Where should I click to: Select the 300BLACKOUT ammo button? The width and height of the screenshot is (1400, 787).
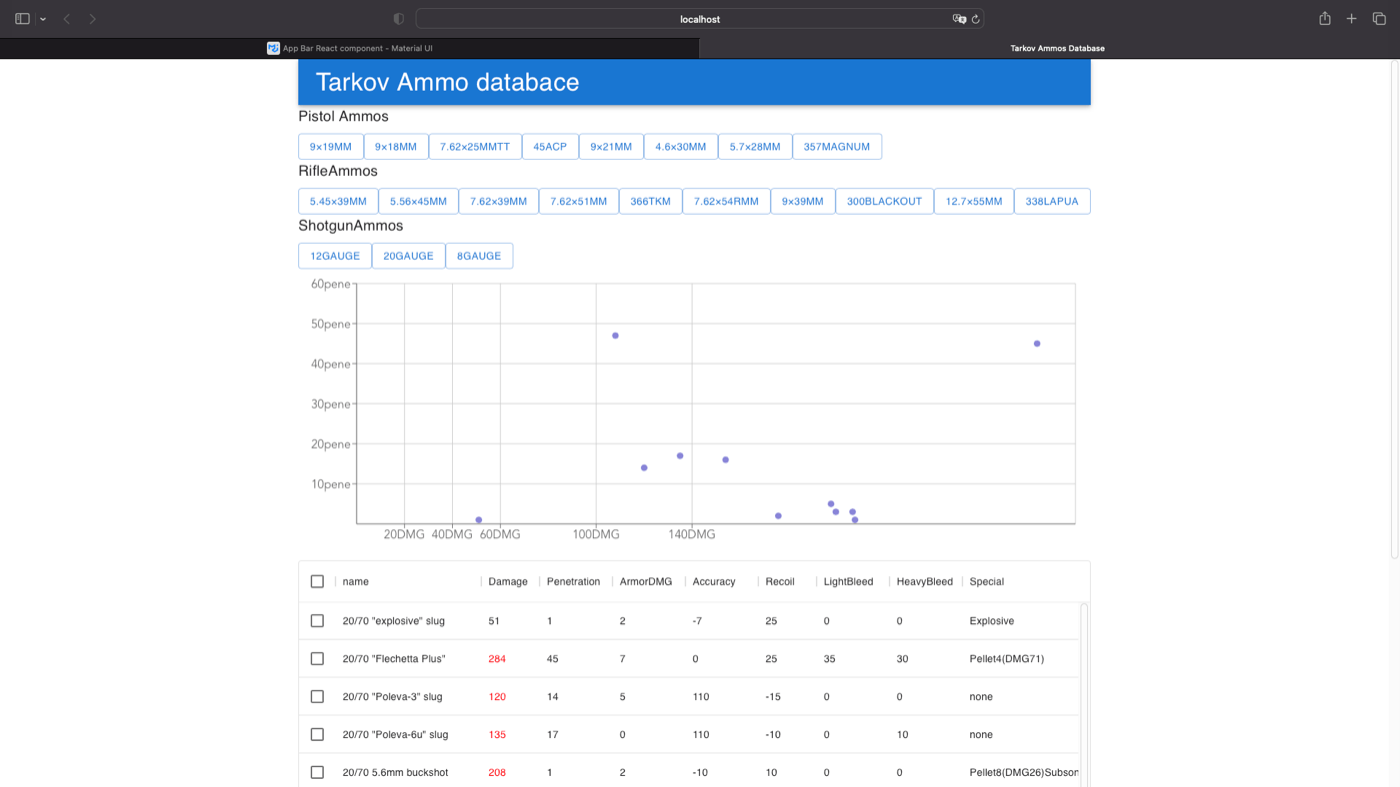(885, 201)
